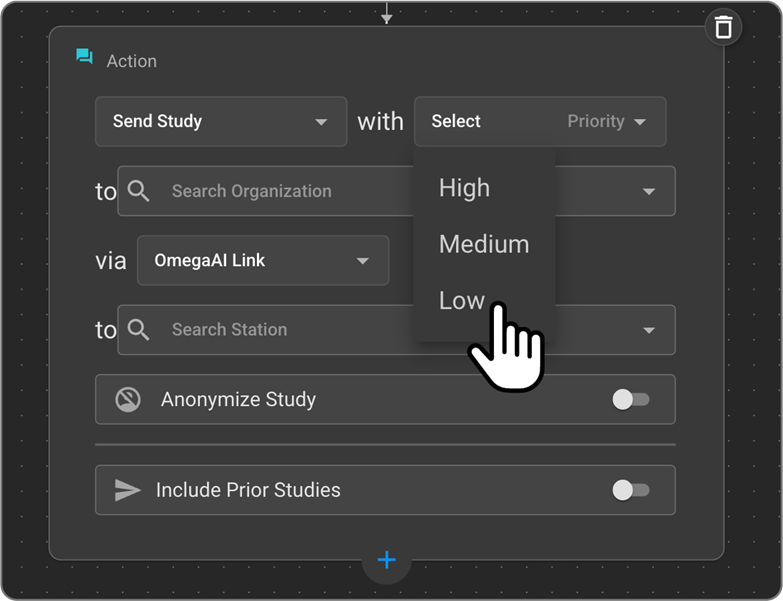Click the trash delete icon
Viewport: 783px width, 601px height.
723,27
